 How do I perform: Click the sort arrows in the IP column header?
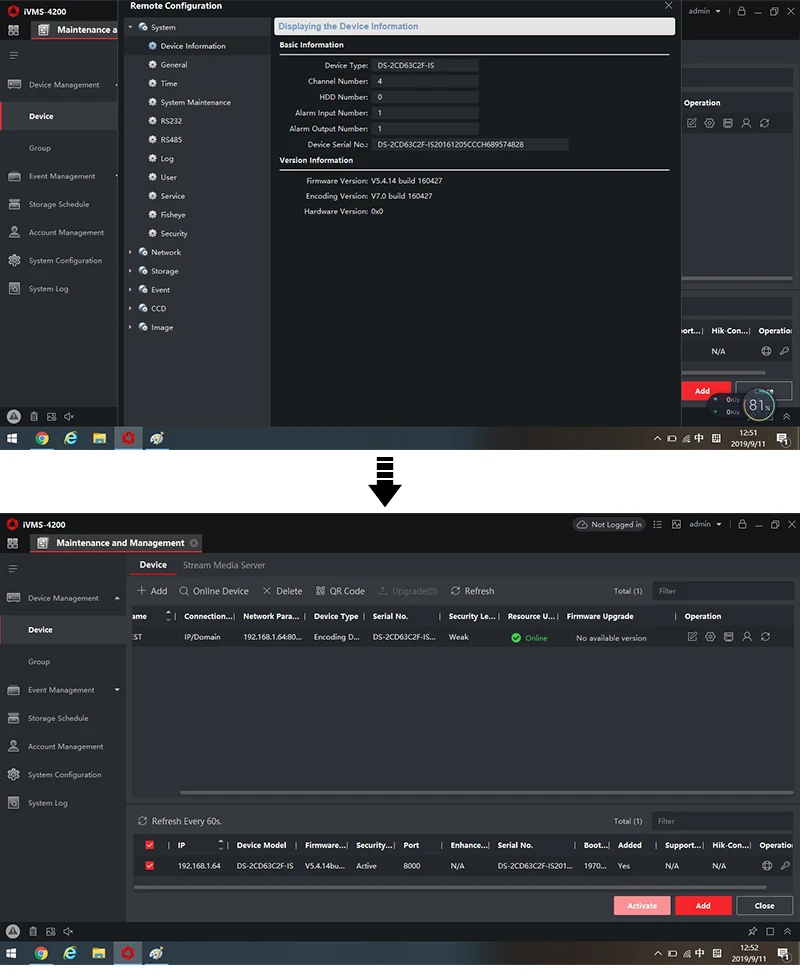pos(220,845)
